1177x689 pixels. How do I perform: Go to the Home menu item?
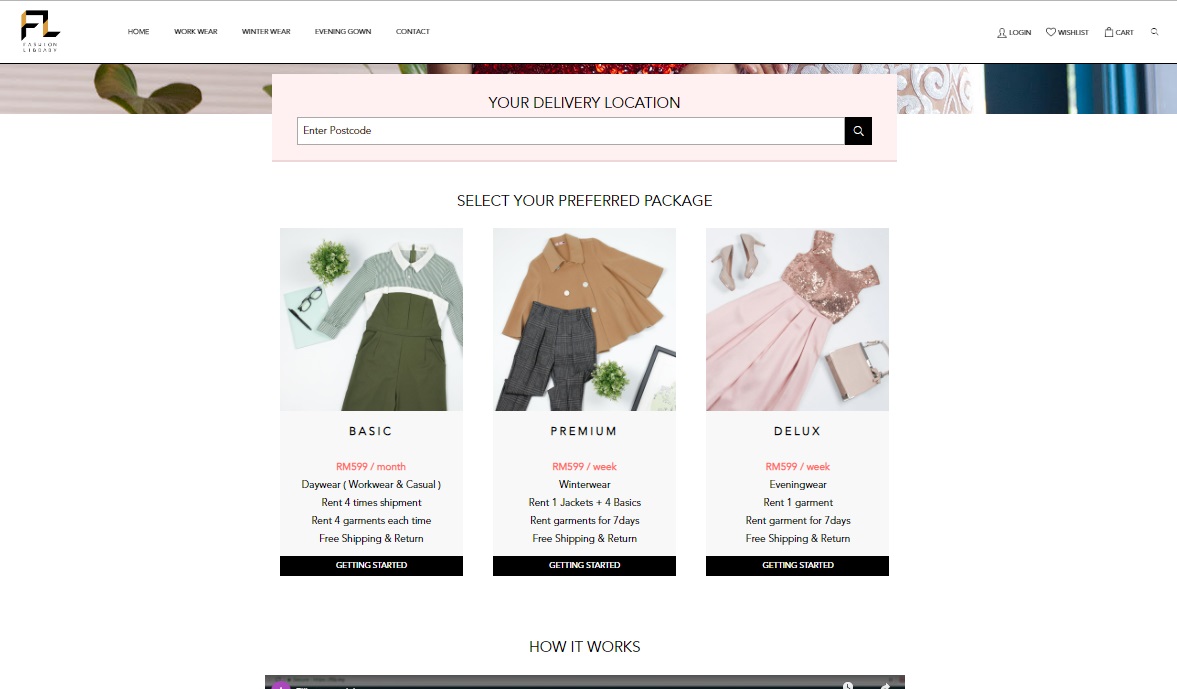[138, 32]
